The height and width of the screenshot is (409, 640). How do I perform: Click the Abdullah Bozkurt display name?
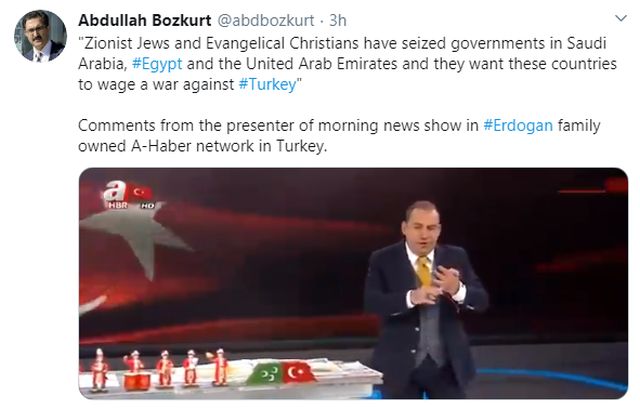(x=144, y=20)
